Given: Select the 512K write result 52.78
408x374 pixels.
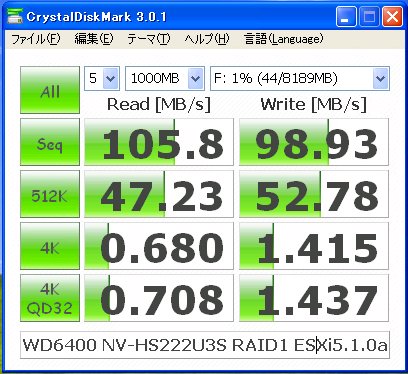Looking at the screenshot, I should (314, 194).
